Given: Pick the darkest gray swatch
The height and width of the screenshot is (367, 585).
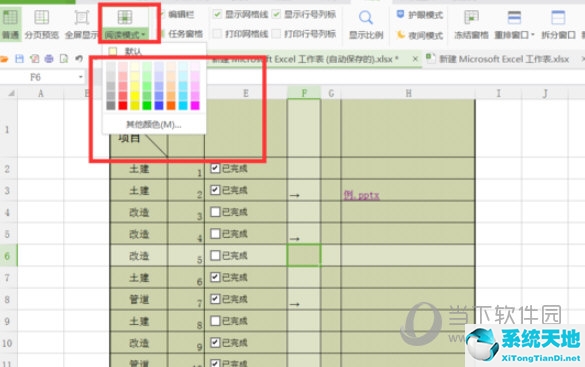Looking at the screenshot, I should tap(111, 106).
